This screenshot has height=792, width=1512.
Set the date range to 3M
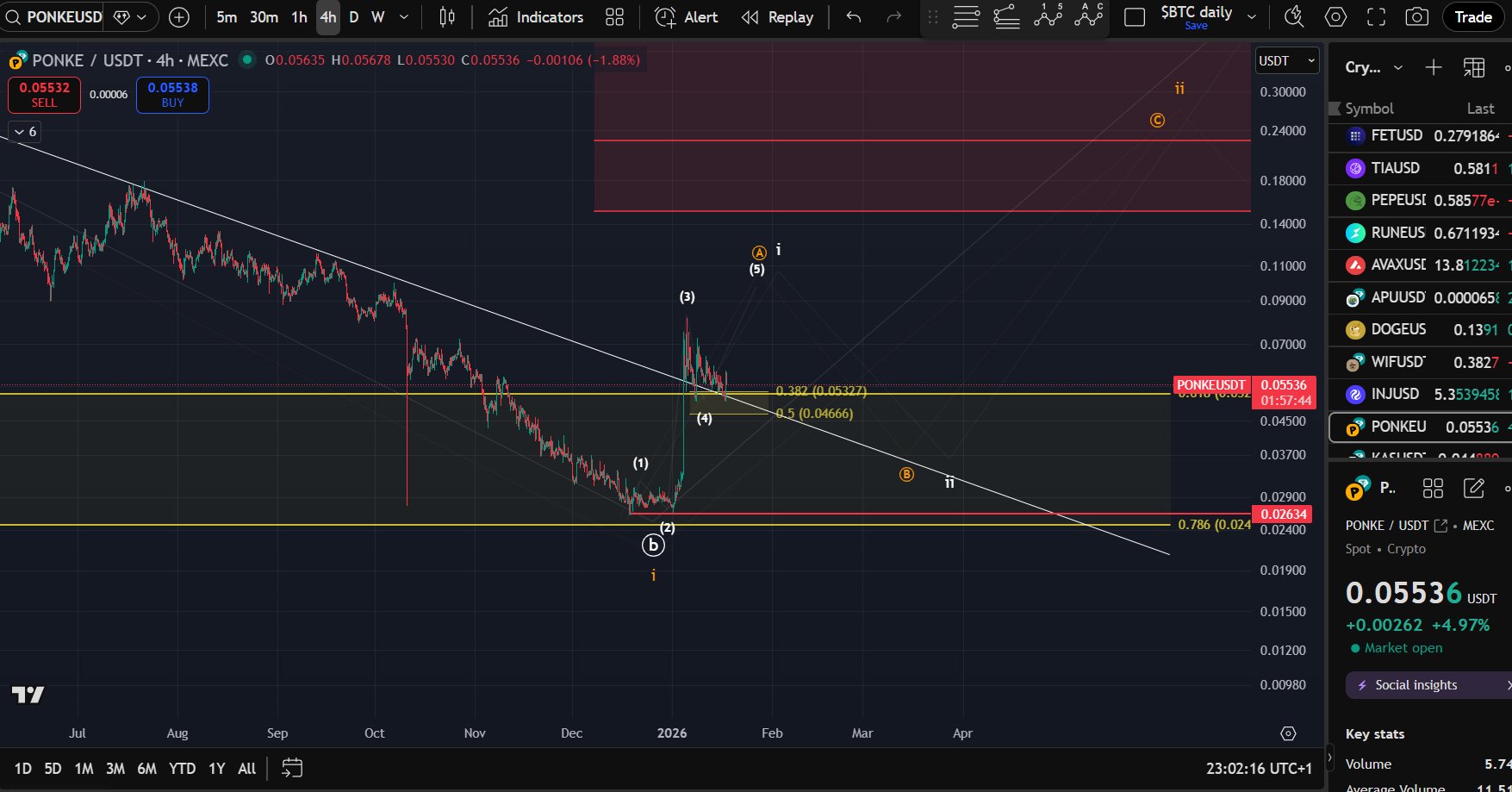pos(115,769)
